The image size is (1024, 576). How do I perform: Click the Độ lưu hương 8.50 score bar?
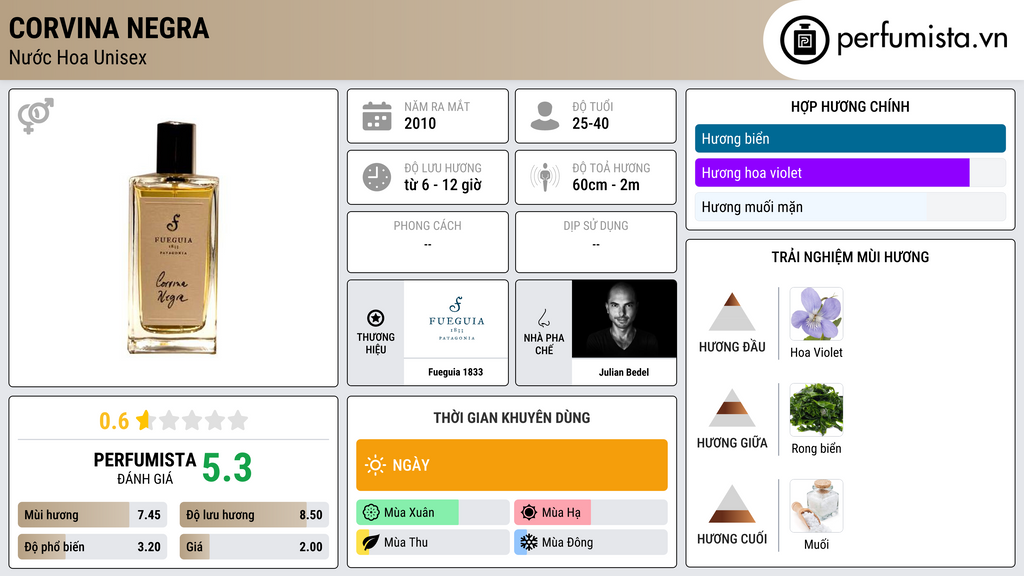(255, 515)
